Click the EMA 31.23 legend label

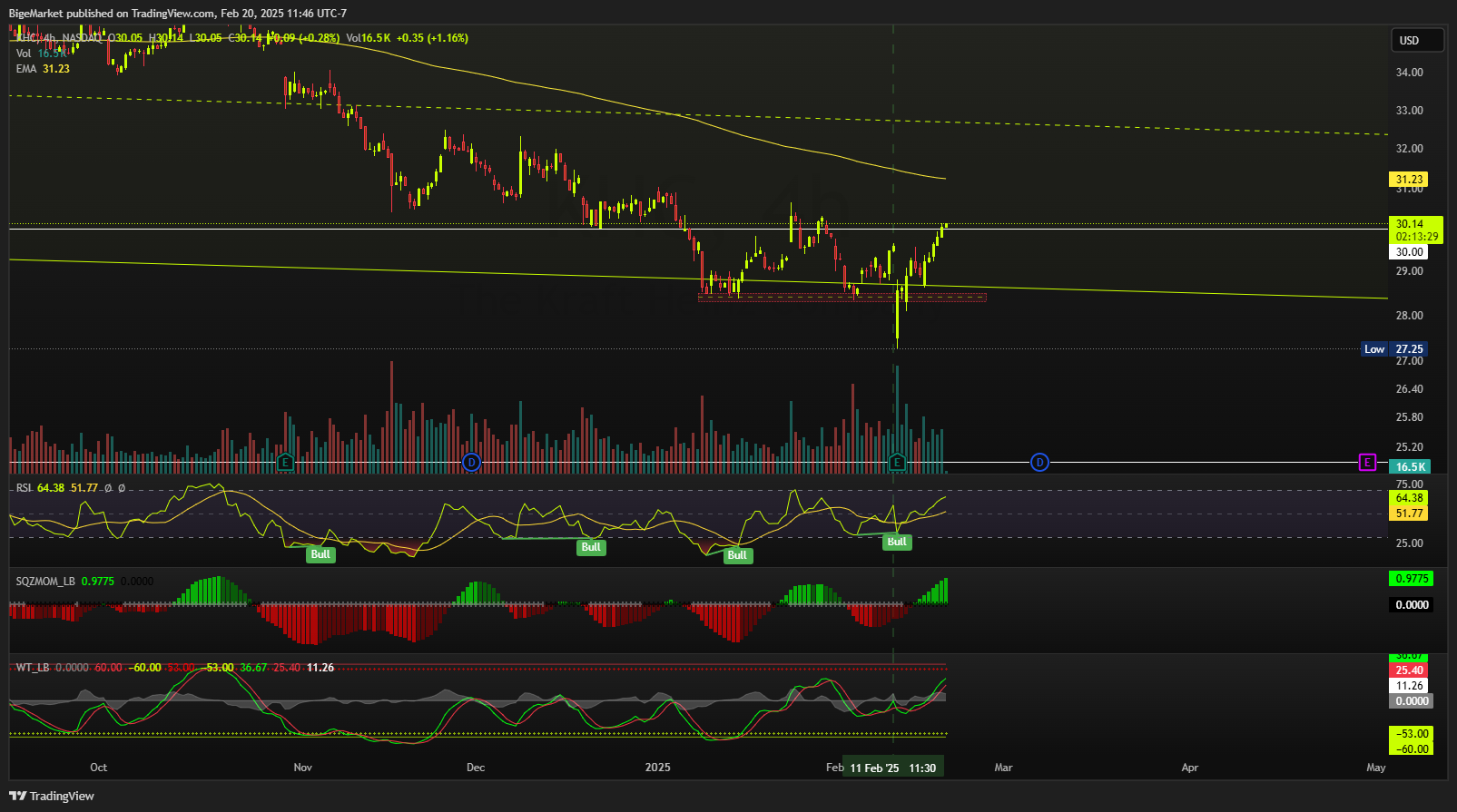tap(43, 69)
